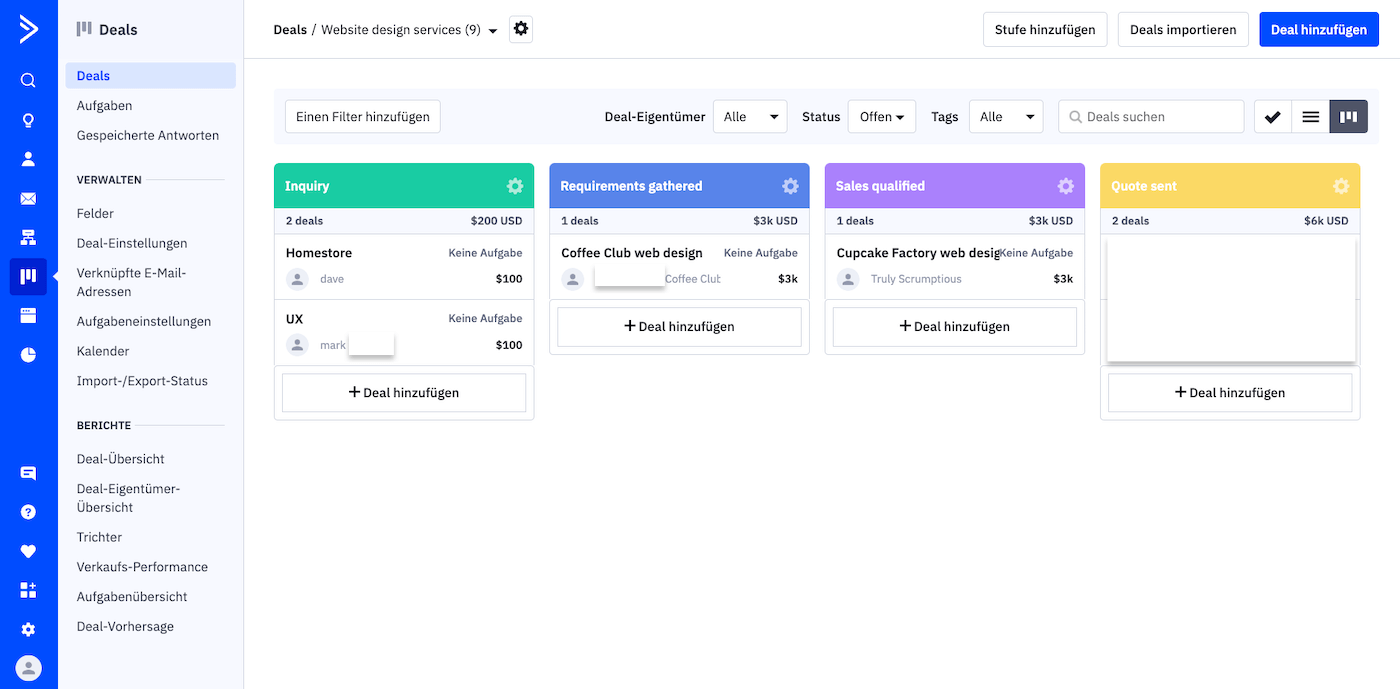Open the Sales qualified stage gear
Screen dimensions: 1400x689
1066,186
